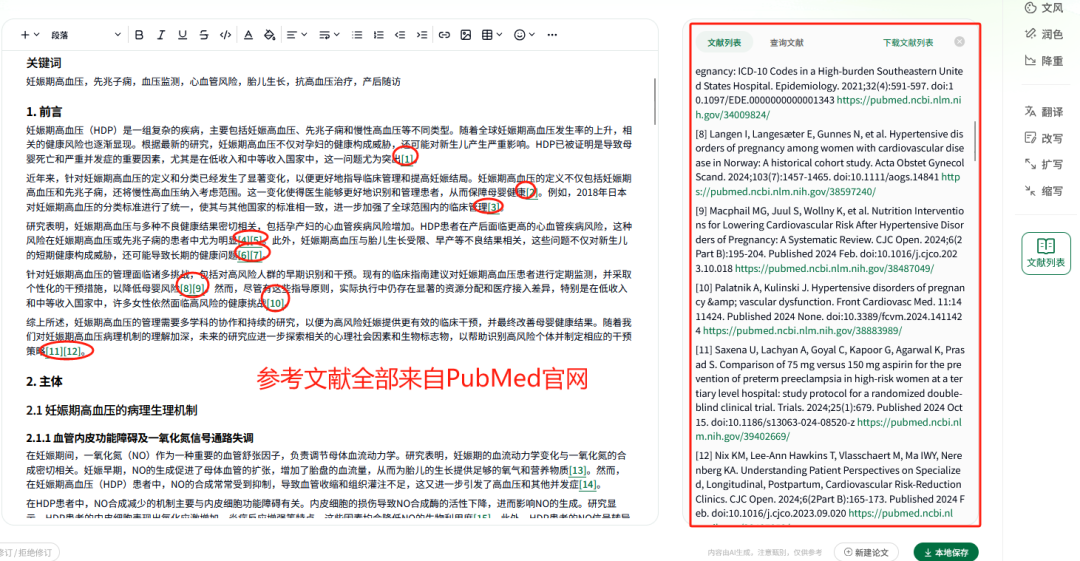The width and height of the screenshot is (1080, 561).
Task: Open the 段落 paragraph style dropdown
Action: pyautogui.click(x=85, y=34)
